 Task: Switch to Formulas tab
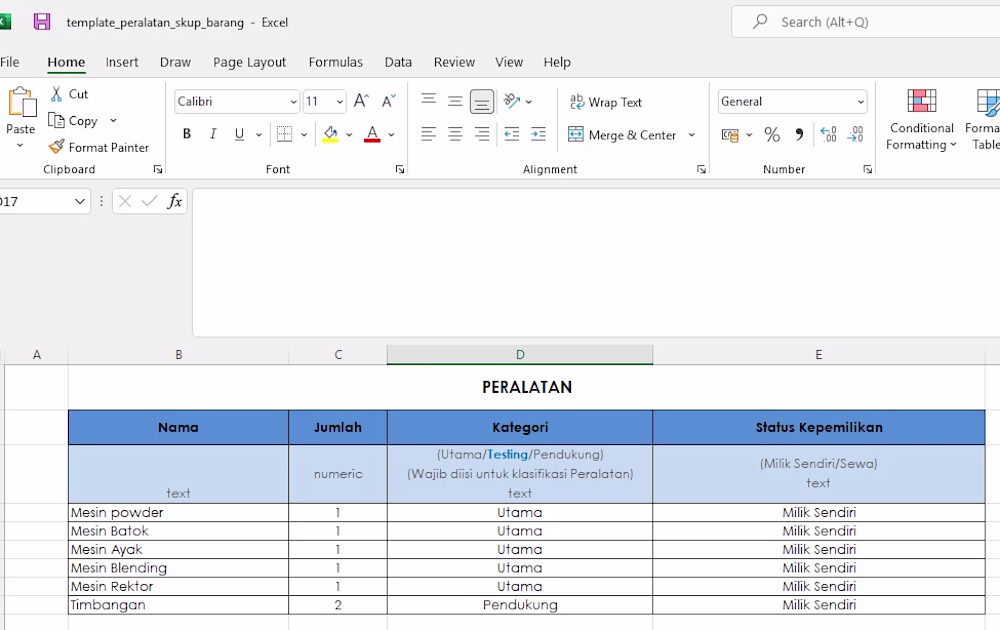[335, 62]
